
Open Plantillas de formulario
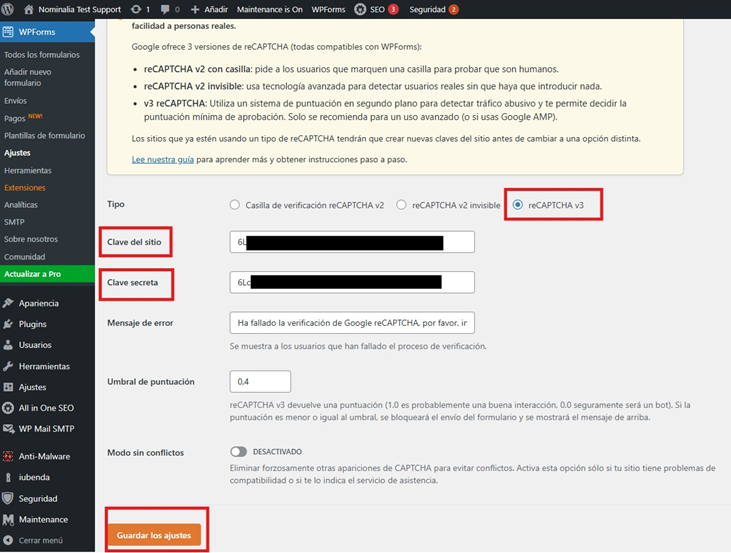(45, 136)
